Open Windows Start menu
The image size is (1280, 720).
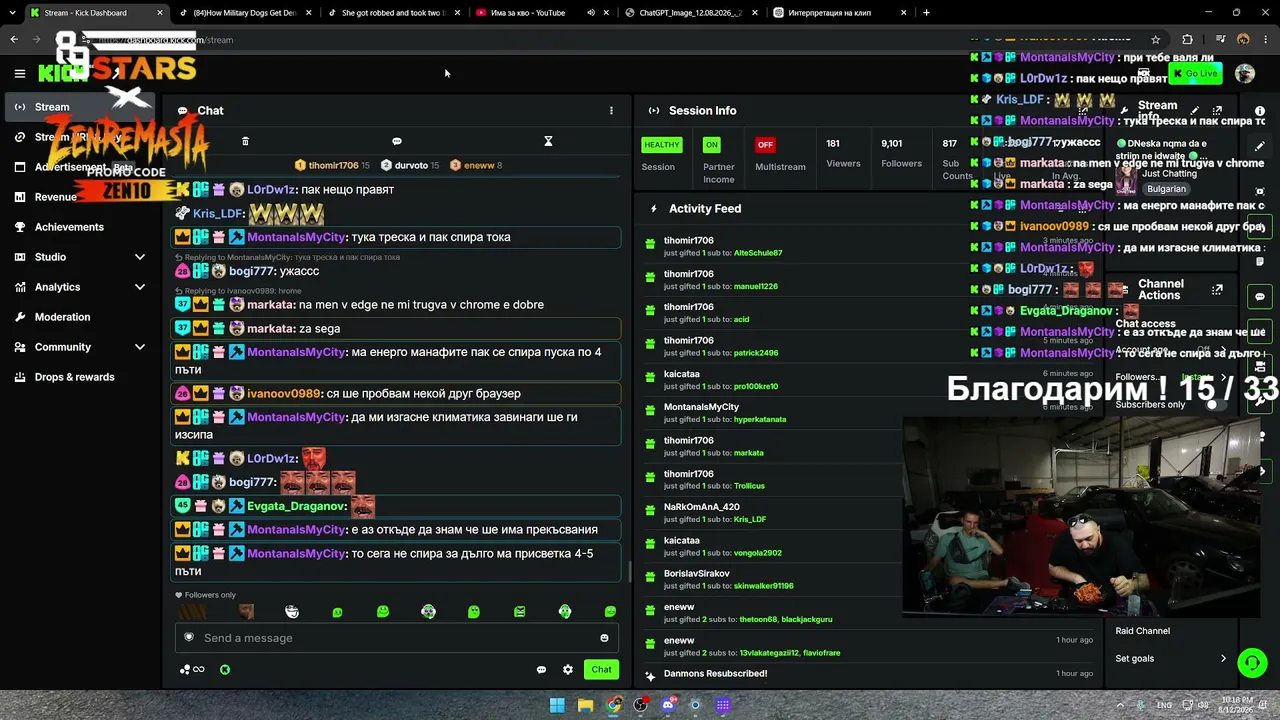click(x=557, y=705)
